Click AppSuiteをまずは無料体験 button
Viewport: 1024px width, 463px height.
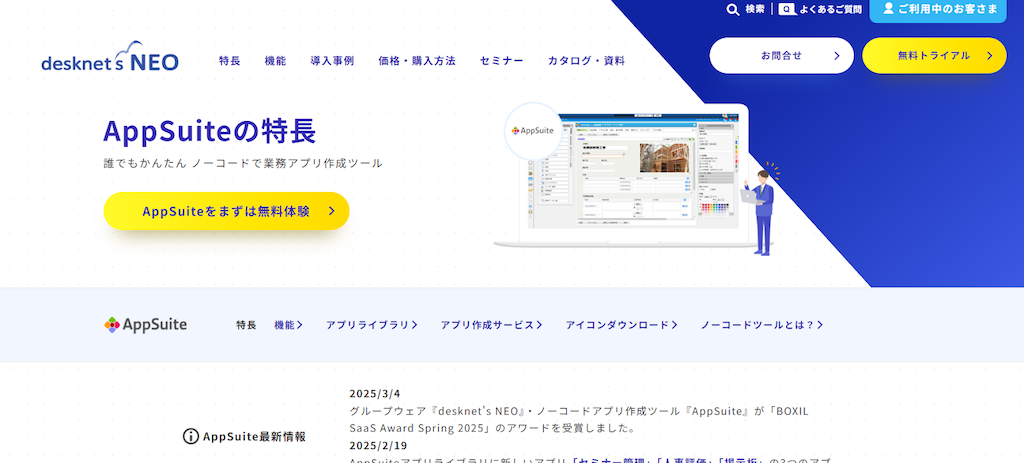227,211
